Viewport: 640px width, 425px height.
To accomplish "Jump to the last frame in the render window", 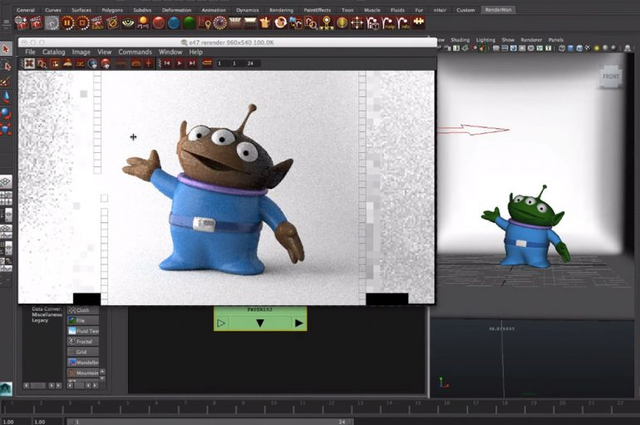I will coord(191,63).
